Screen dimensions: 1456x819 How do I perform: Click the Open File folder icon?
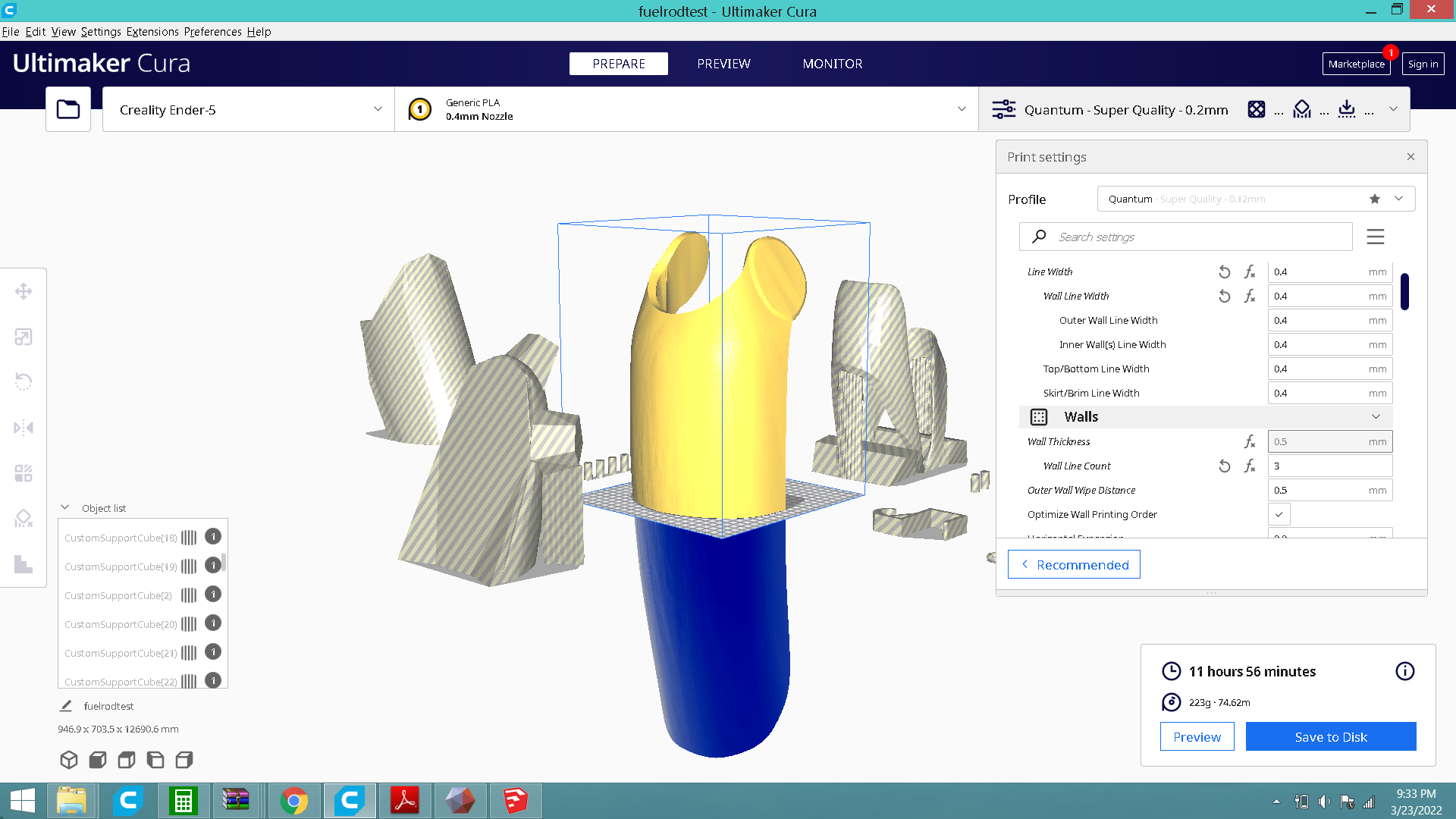68,109
